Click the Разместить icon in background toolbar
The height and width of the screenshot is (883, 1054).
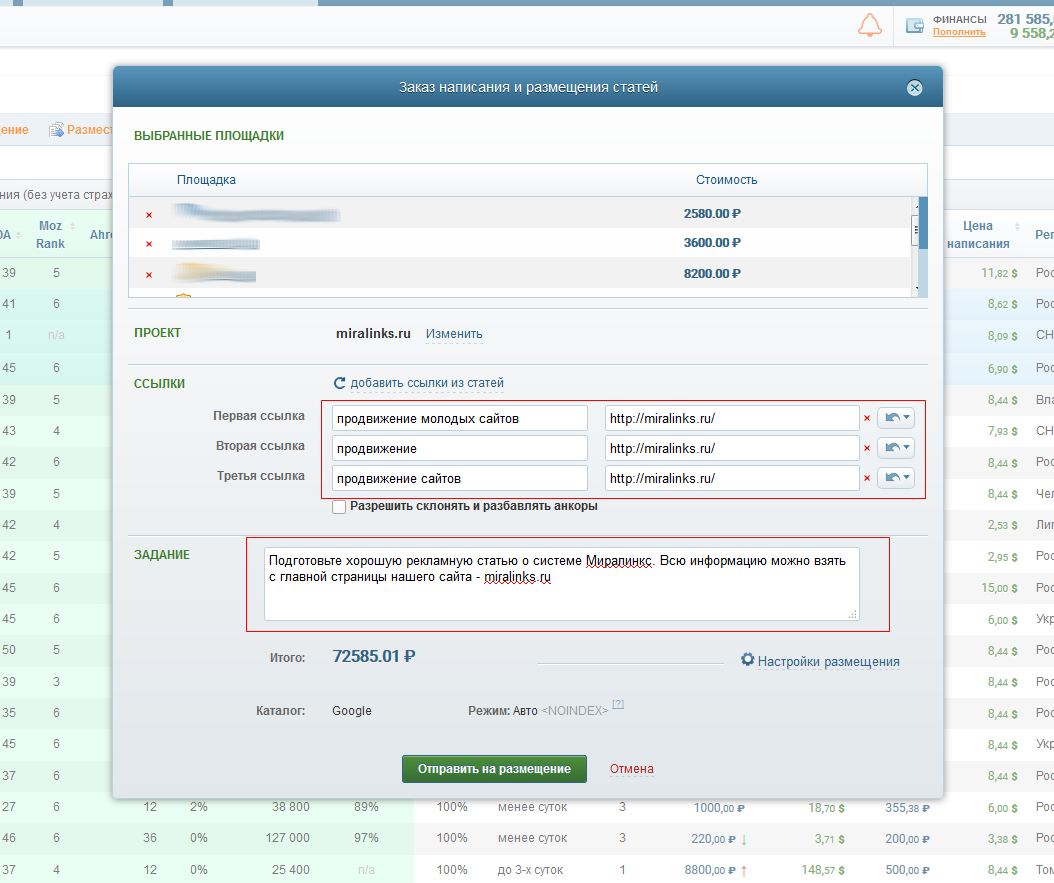coord(56,130)
